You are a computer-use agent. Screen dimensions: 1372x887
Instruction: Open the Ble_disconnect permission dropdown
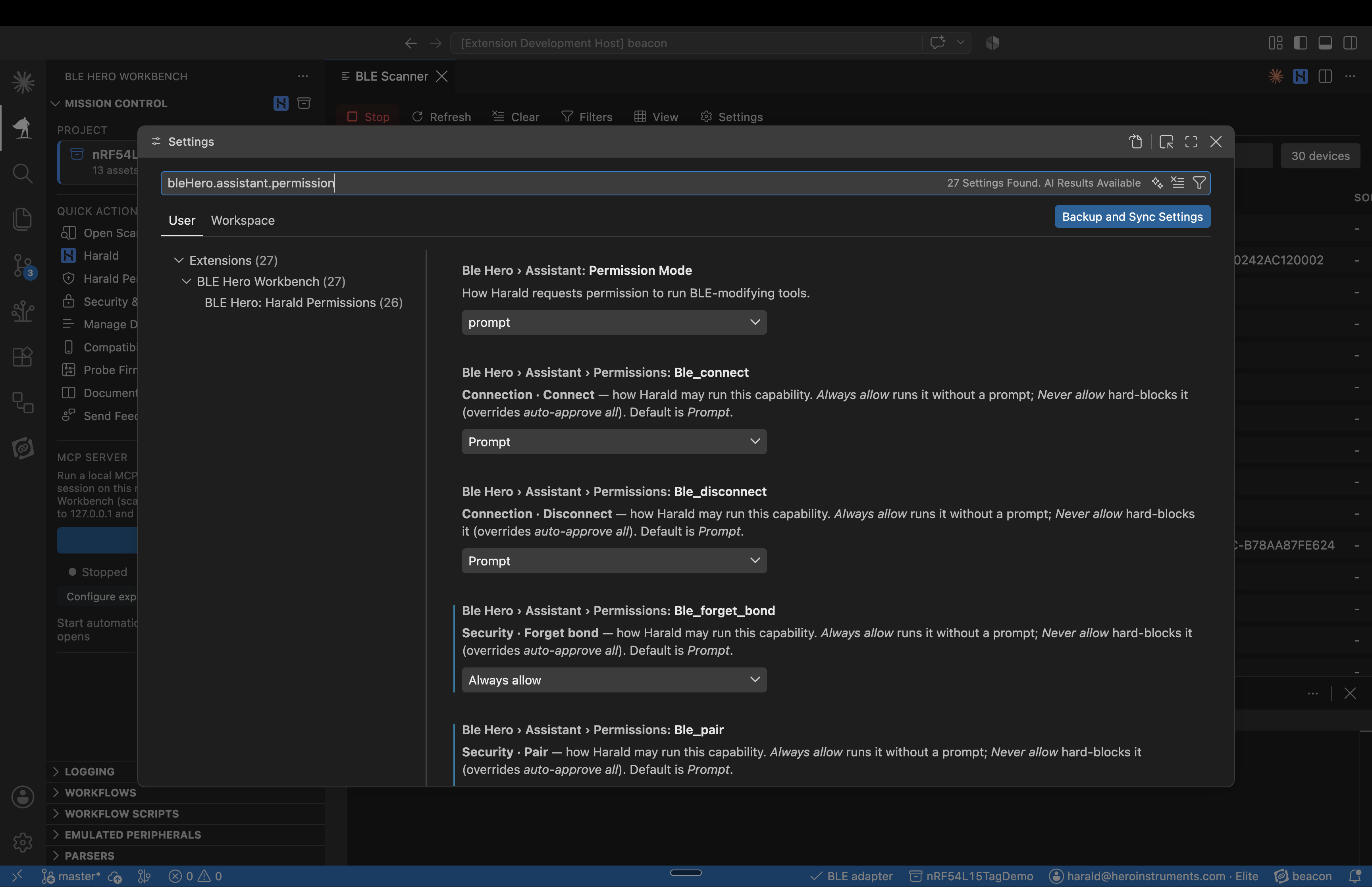coord(614,561)
